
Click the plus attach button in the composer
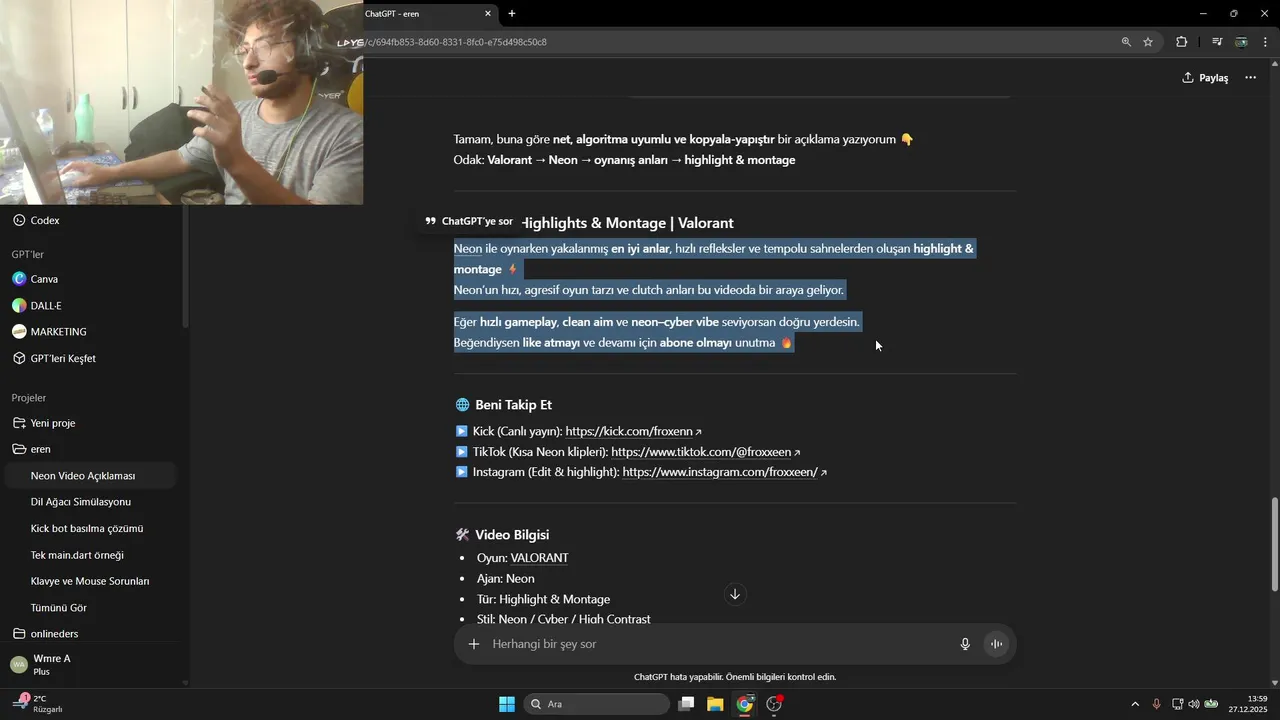tap(474, 644)
